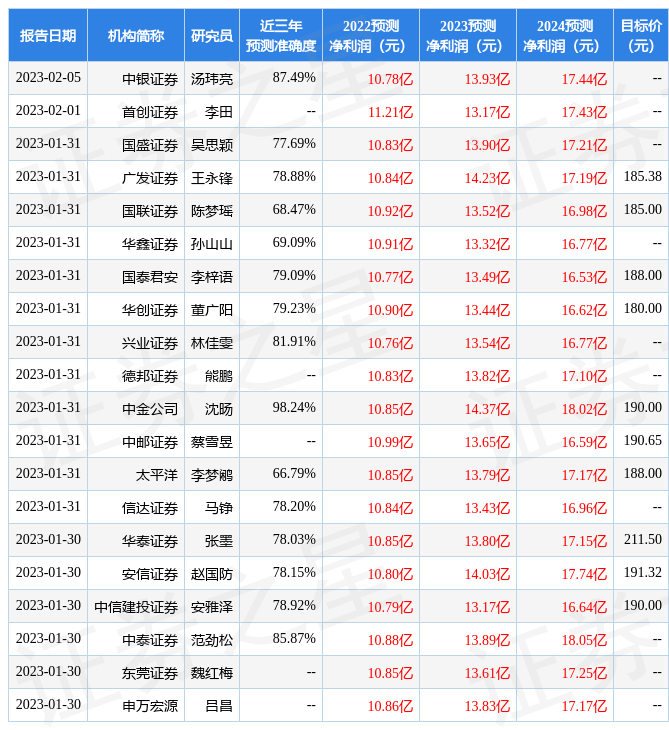Screen dimensions: 669x730
Task: Click the 16.53亿 forecast value
Action: [x=584, y=277]
